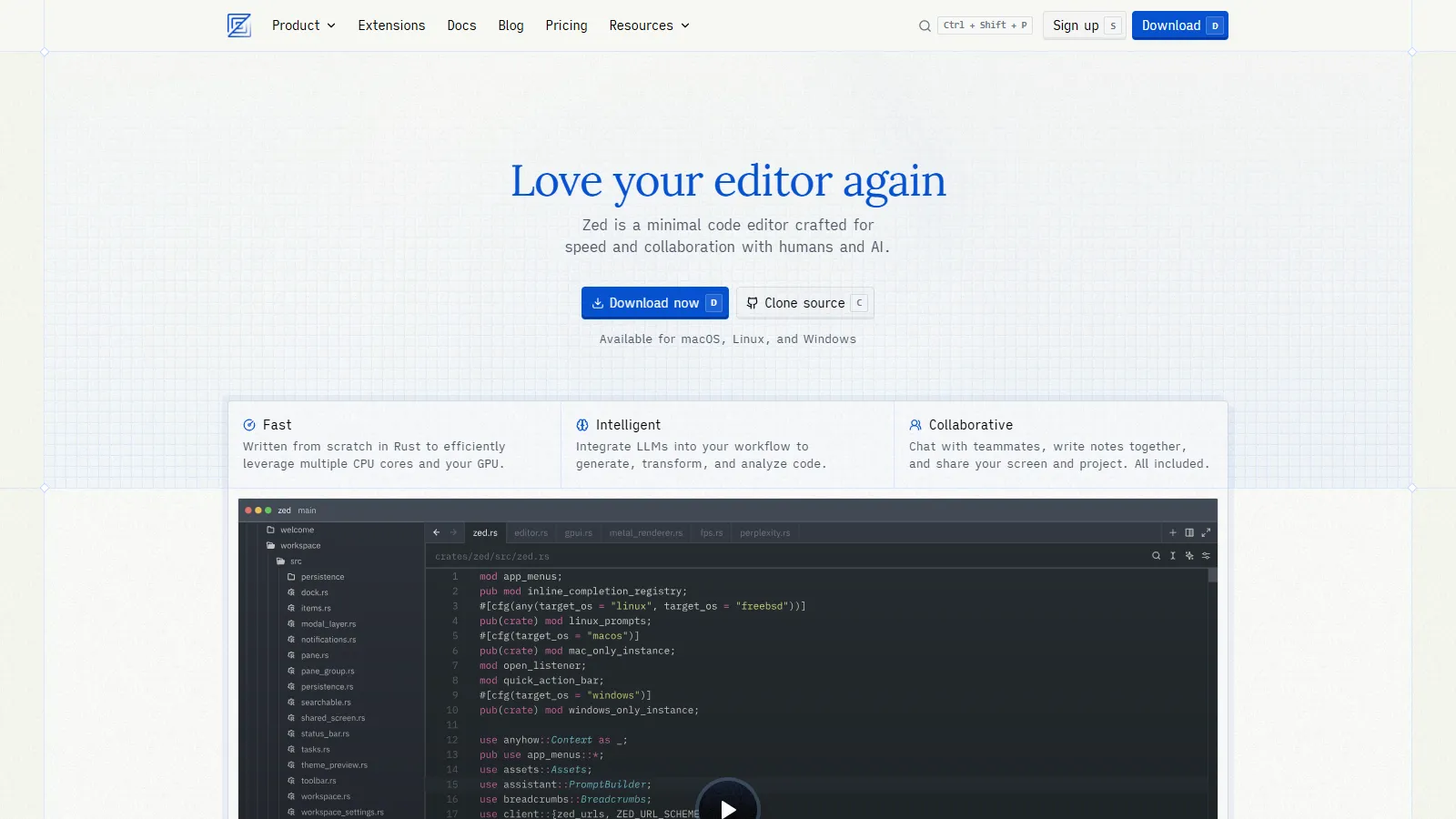The width and height of the screenshot is (1456, 819).
Task: Click the Zed logo in the top navbar
Action: (x=238, y=25)
